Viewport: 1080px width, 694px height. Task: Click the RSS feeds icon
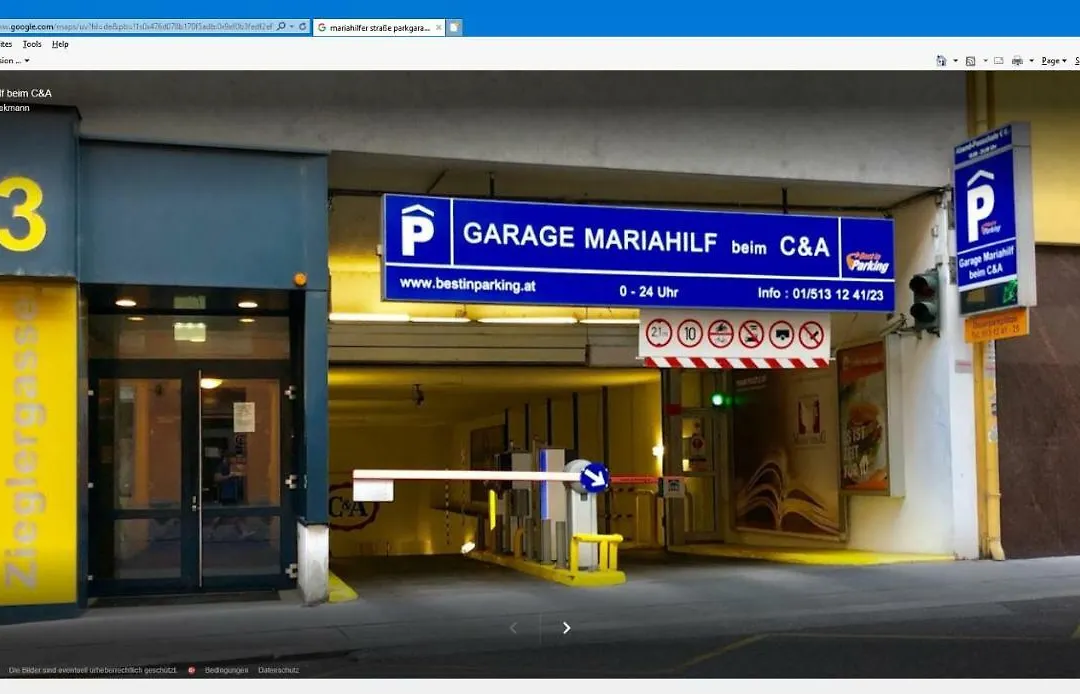coord(970,61)
